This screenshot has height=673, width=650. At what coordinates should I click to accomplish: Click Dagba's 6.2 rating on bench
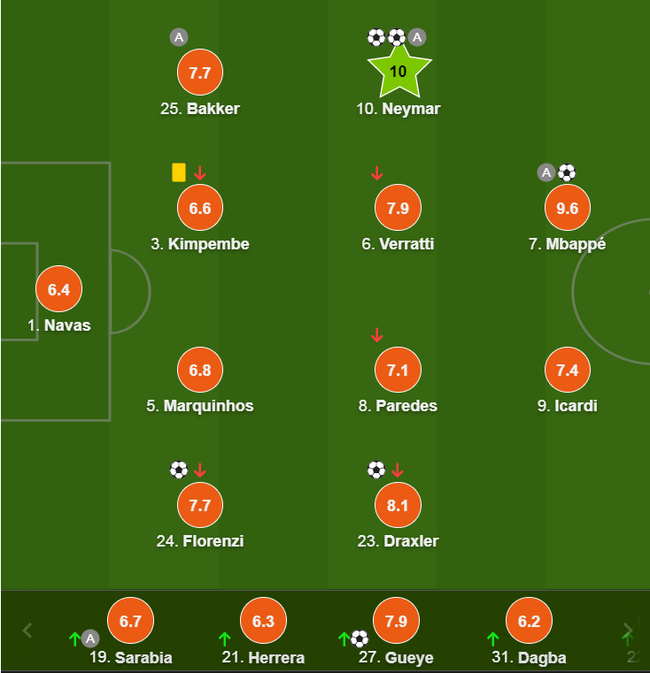(x=529, y=621)
